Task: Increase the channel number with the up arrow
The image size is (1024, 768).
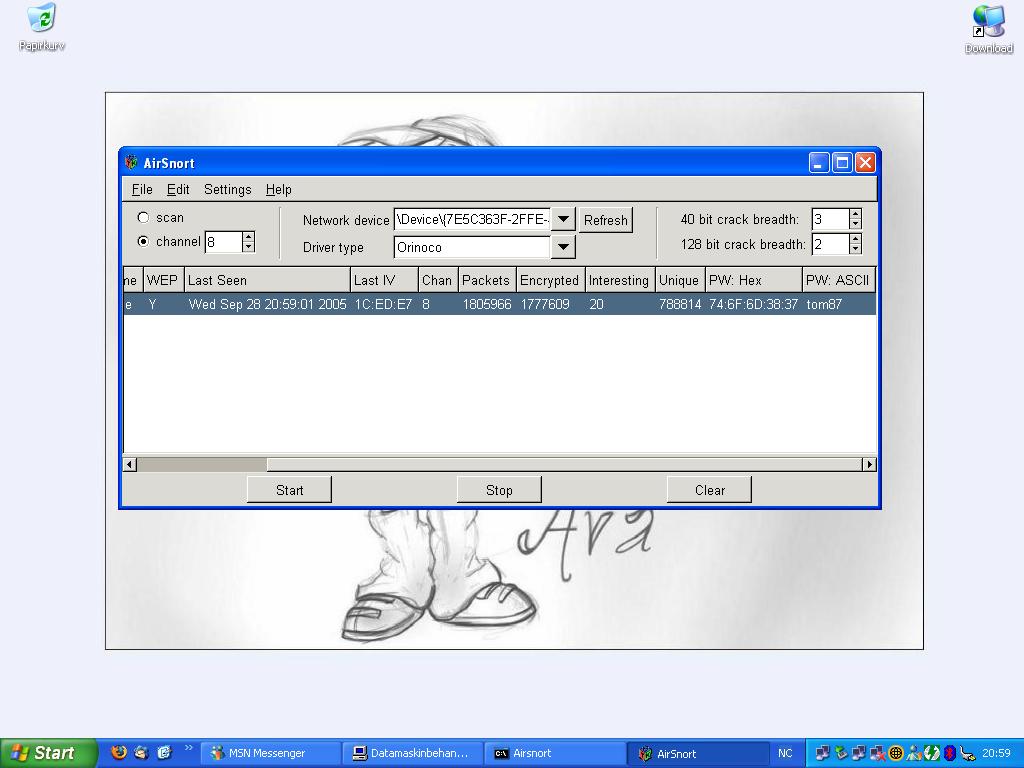Action: [248, 236]
